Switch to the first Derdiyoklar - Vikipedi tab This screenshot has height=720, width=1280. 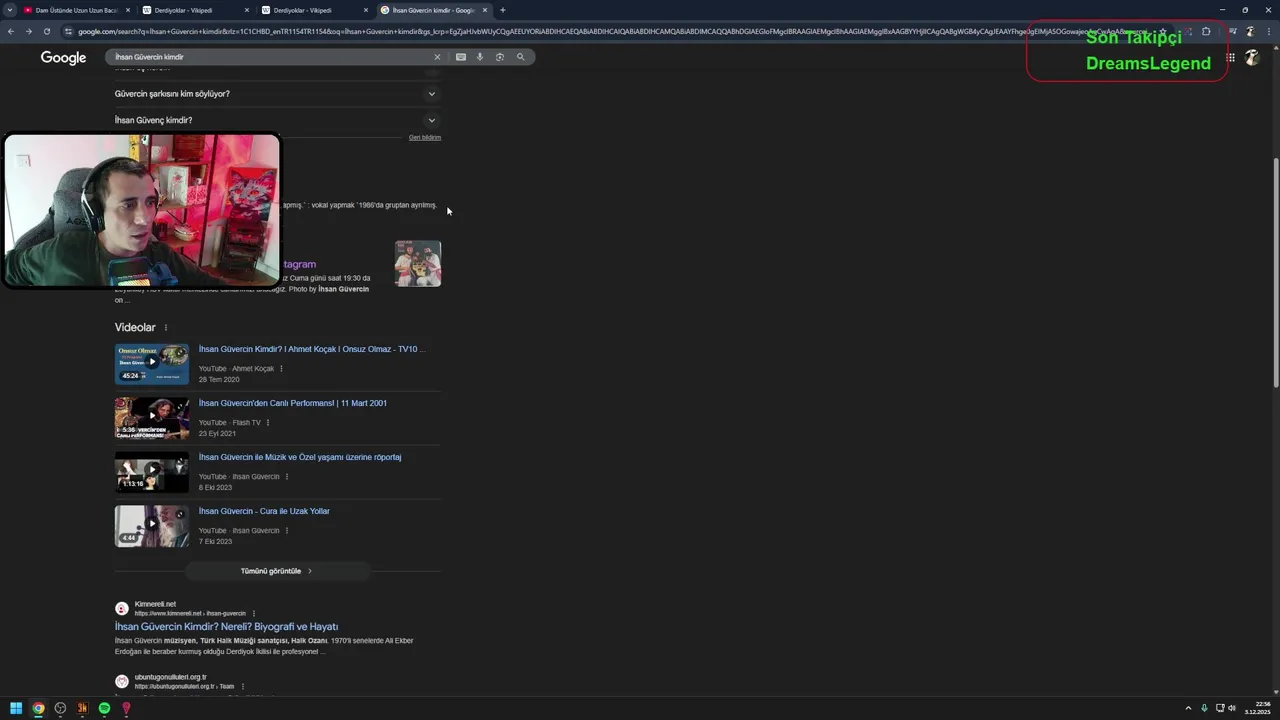pos(194,10)
